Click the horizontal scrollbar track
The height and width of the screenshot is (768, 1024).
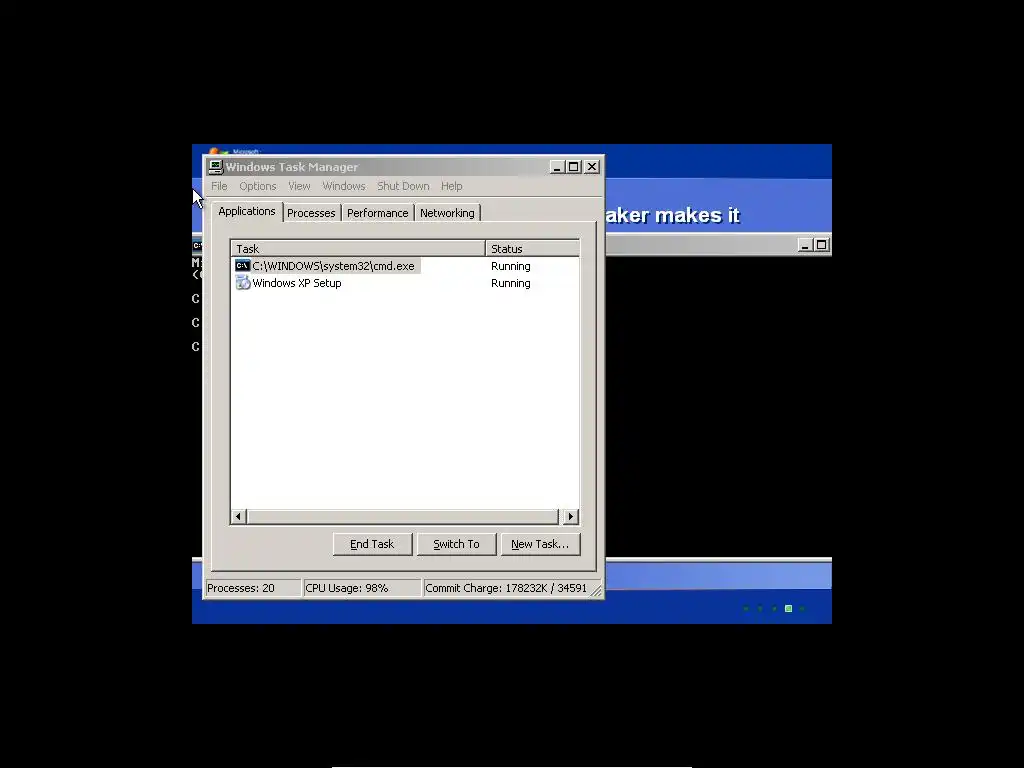(402, 517)
